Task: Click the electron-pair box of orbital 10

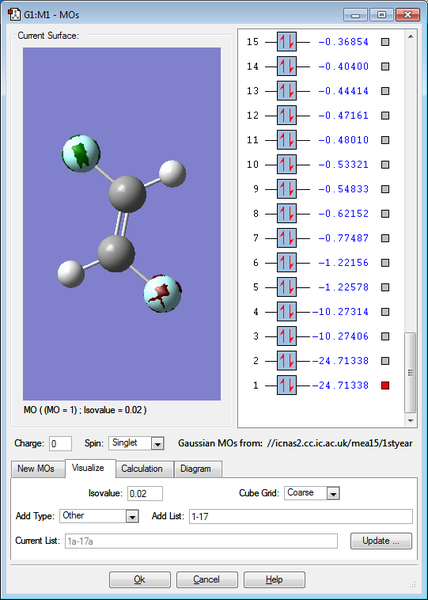Action: 286,164
